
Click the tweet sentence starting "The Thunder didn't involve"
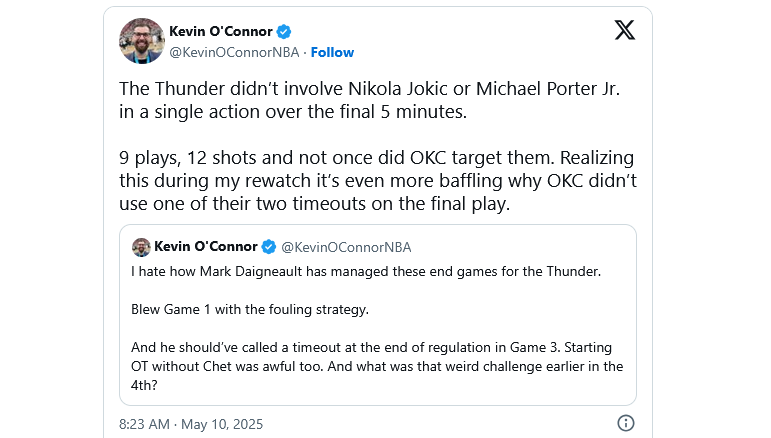[x=370, y=100]
